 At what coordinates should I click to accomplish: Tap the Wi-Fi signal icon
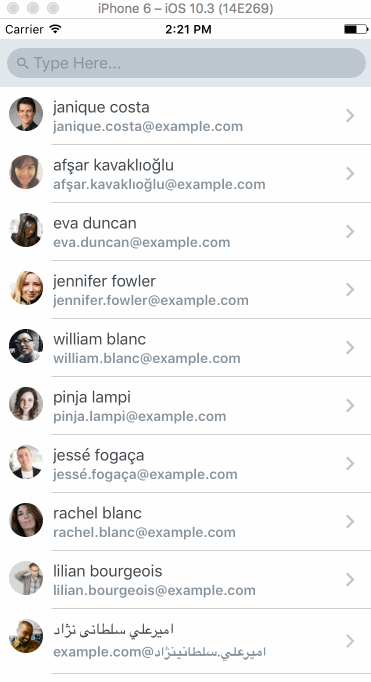[55, 29]
